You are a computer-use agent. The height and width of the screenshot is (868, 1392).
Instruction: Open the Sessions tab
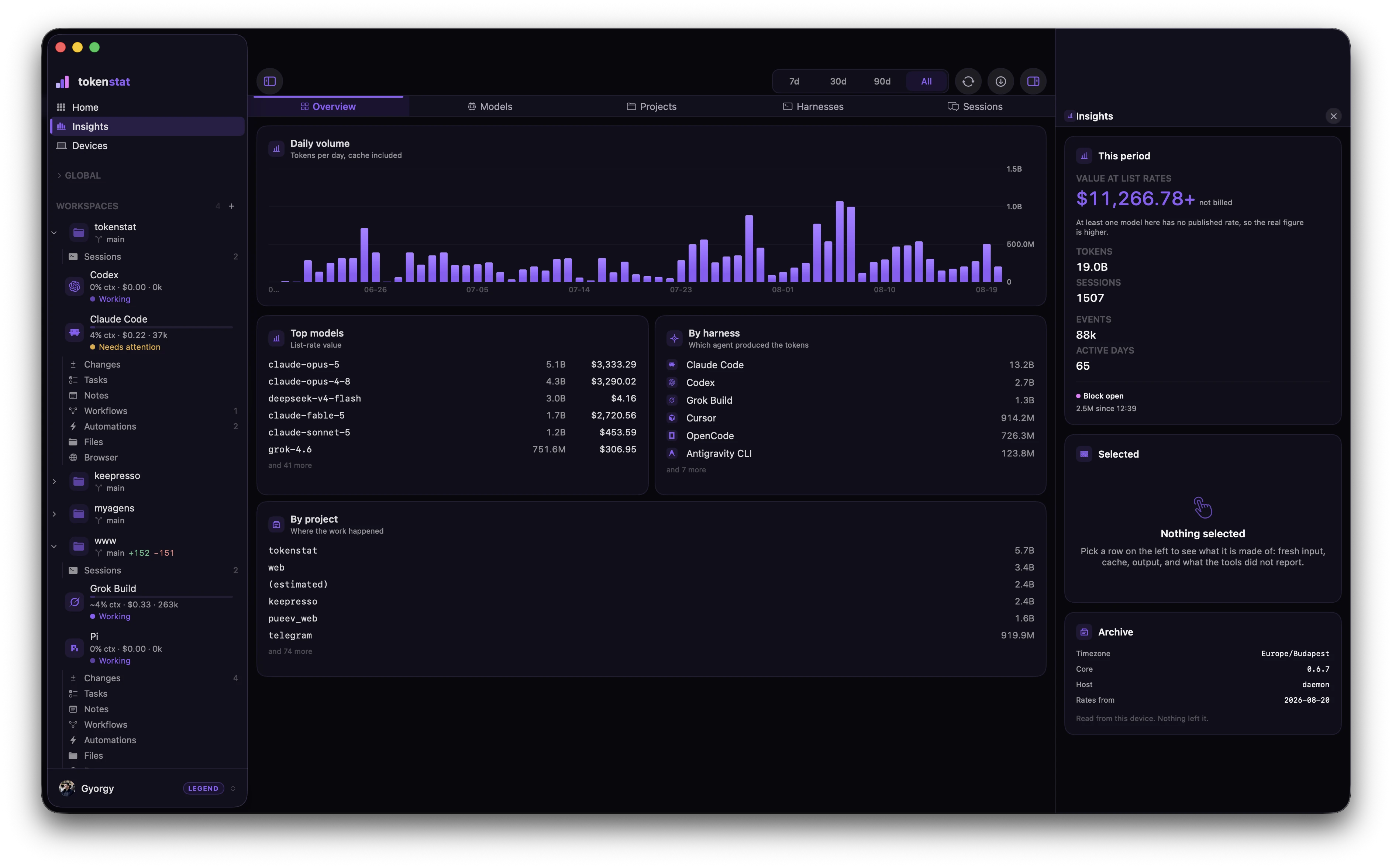[975, 106]
